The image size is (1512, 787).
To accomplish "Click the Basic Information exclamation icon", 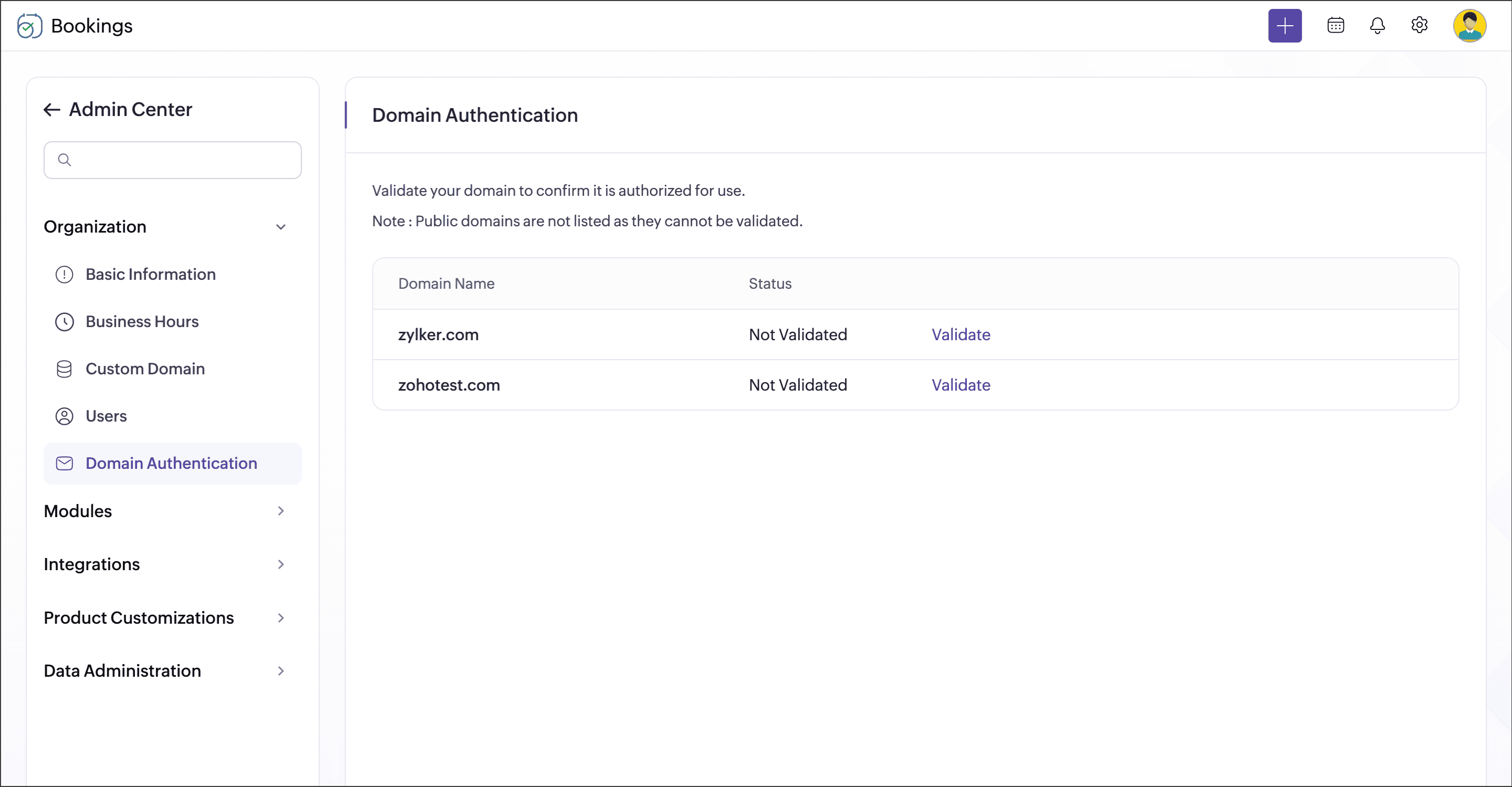I will pyautogui.click(x=64, y=275).
